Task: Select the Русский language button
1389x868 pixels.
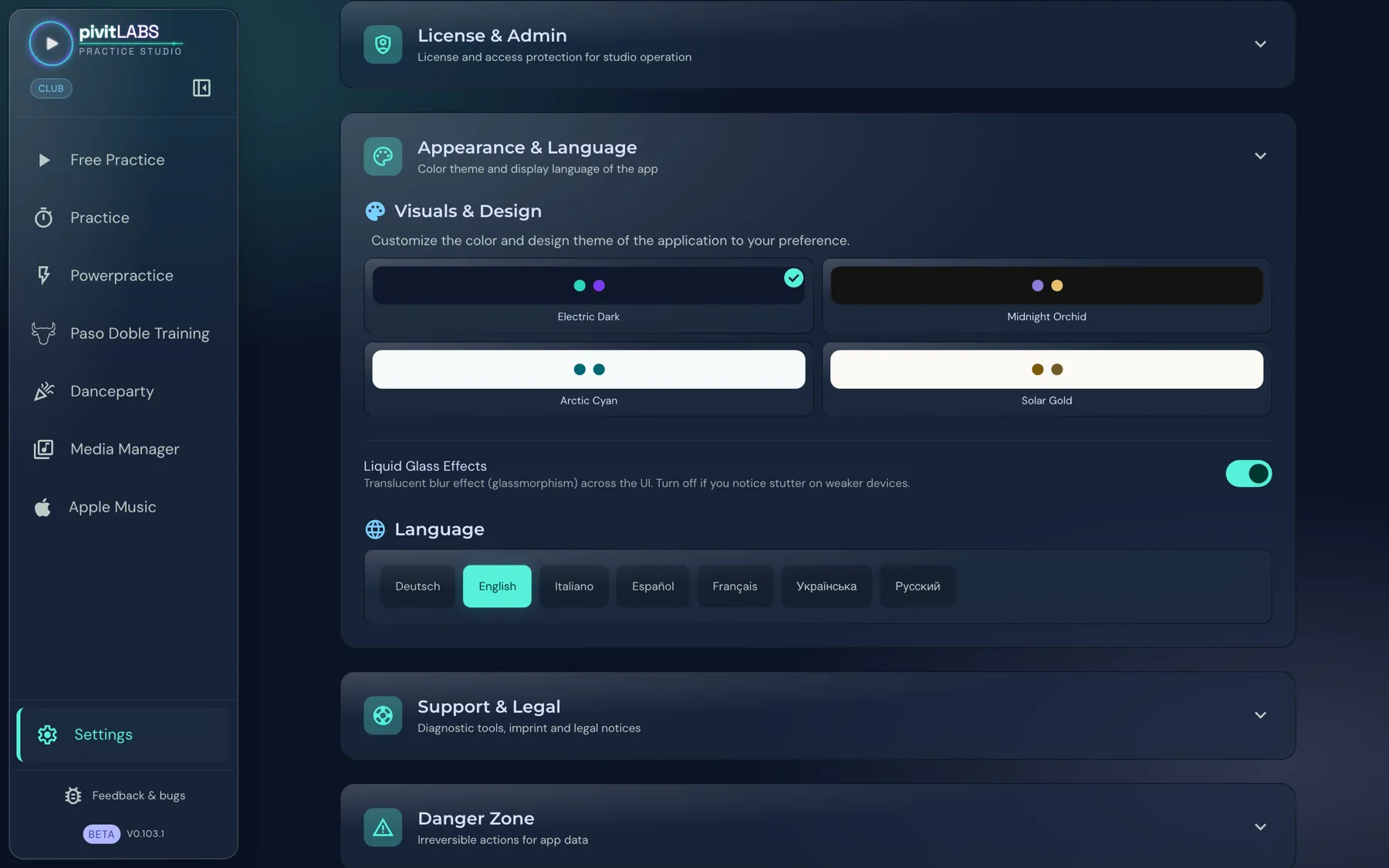Action: click(x=918, y=586)
